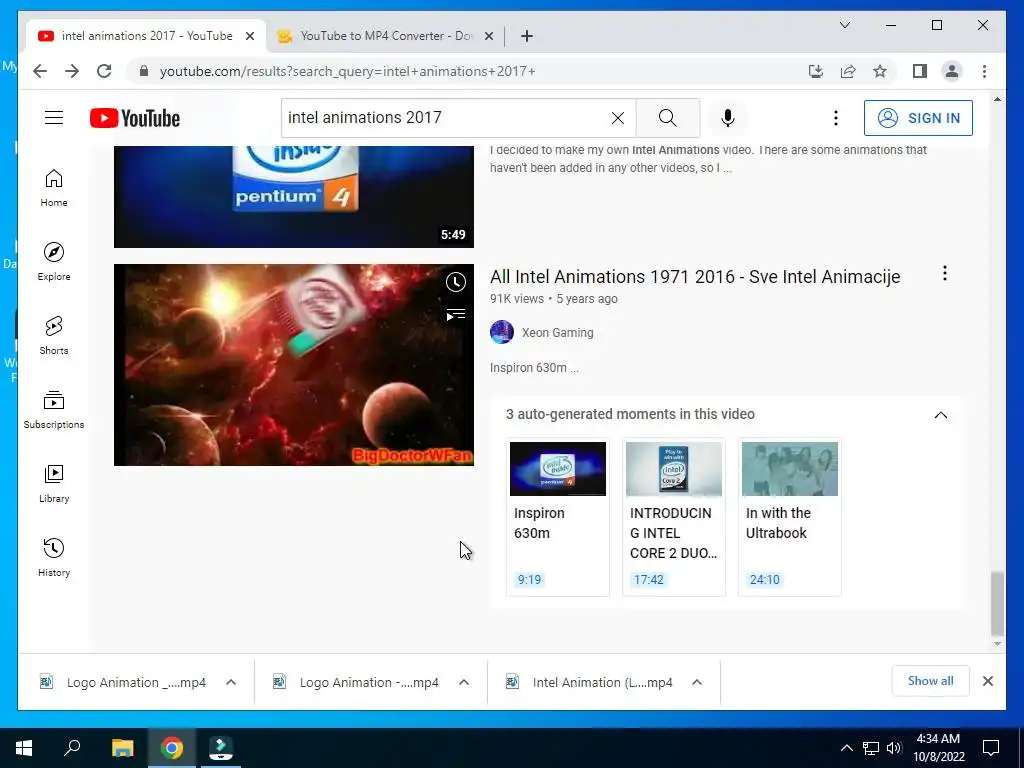Screen dimensions: 1024x768
Task: Share this page from the address bar
Action: [x=848, y=71]
